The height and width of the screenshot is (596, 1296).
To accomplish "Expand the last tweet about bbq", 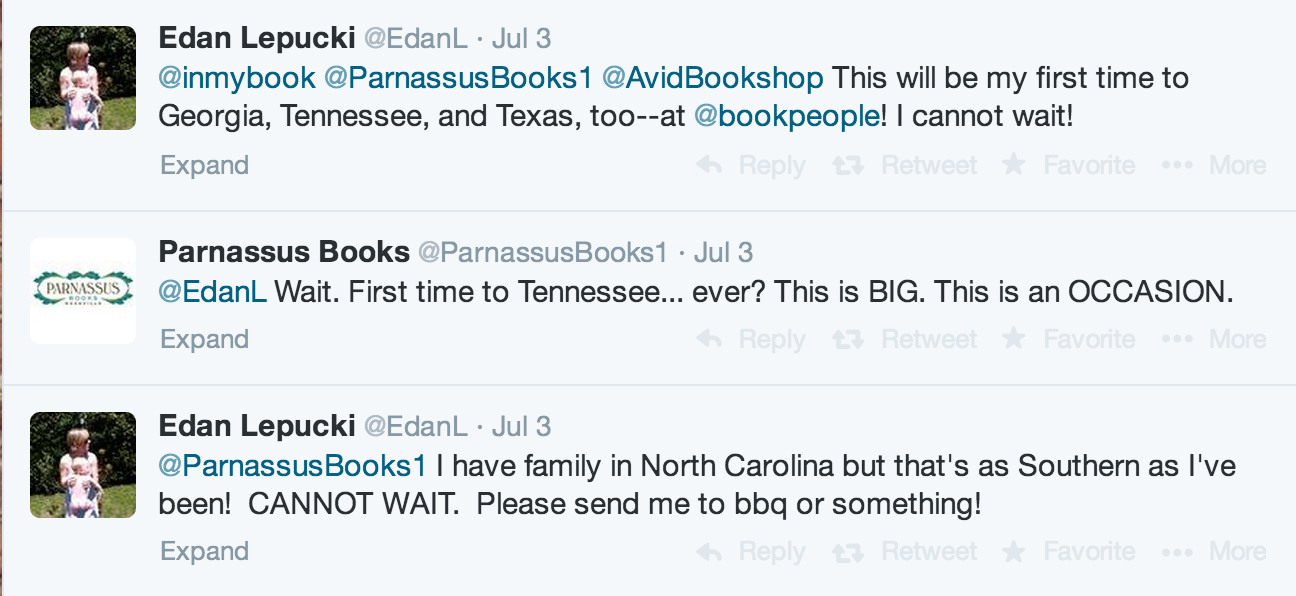I will click(x=204, y=551).
